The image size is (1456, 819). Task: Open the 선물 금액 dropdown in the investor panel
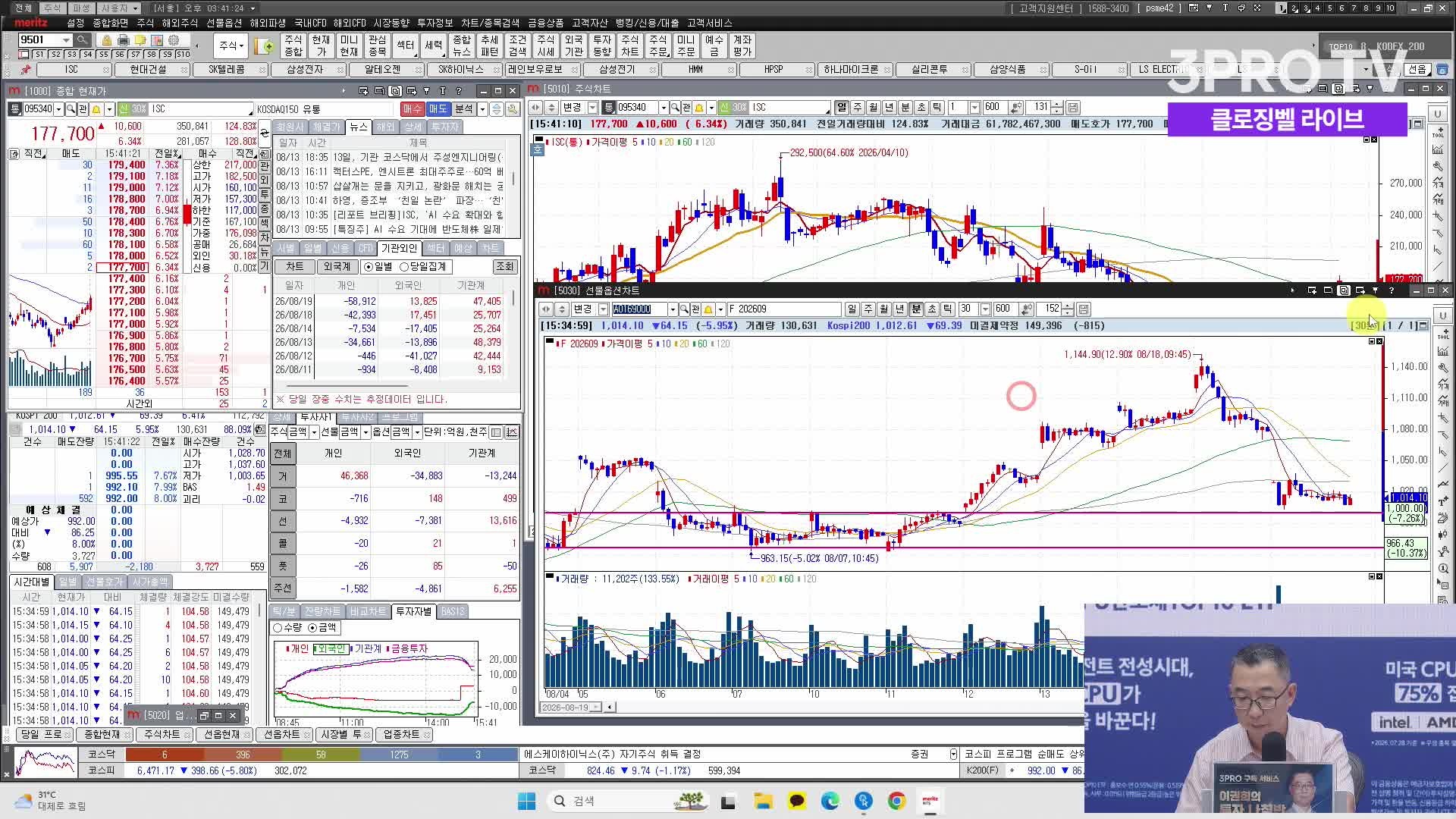click(366, 432)
